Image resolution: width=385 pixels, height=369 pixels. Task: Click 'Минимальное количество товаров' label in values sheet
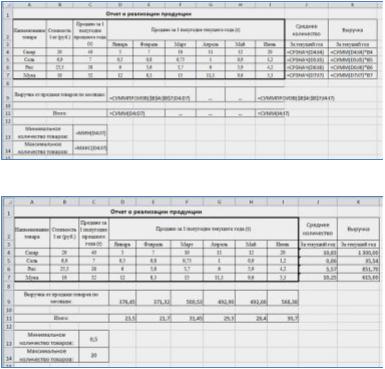[47, 339]
